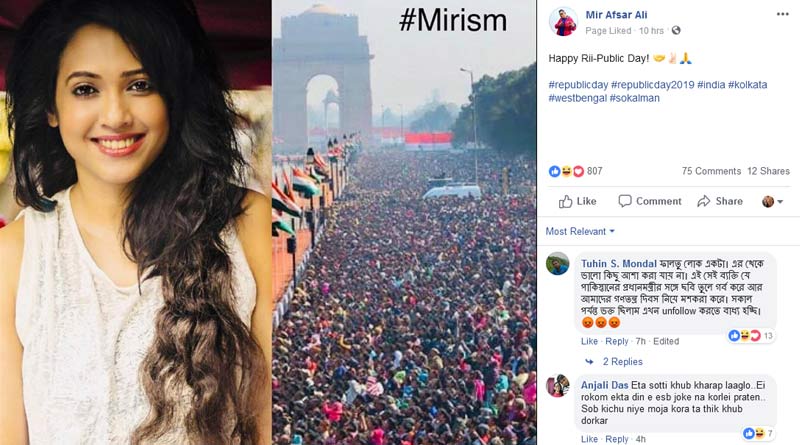View reactions on Tuhin's comment showing 13
Viewport: 800px width, 445px height.
click(x=751, y=335)
